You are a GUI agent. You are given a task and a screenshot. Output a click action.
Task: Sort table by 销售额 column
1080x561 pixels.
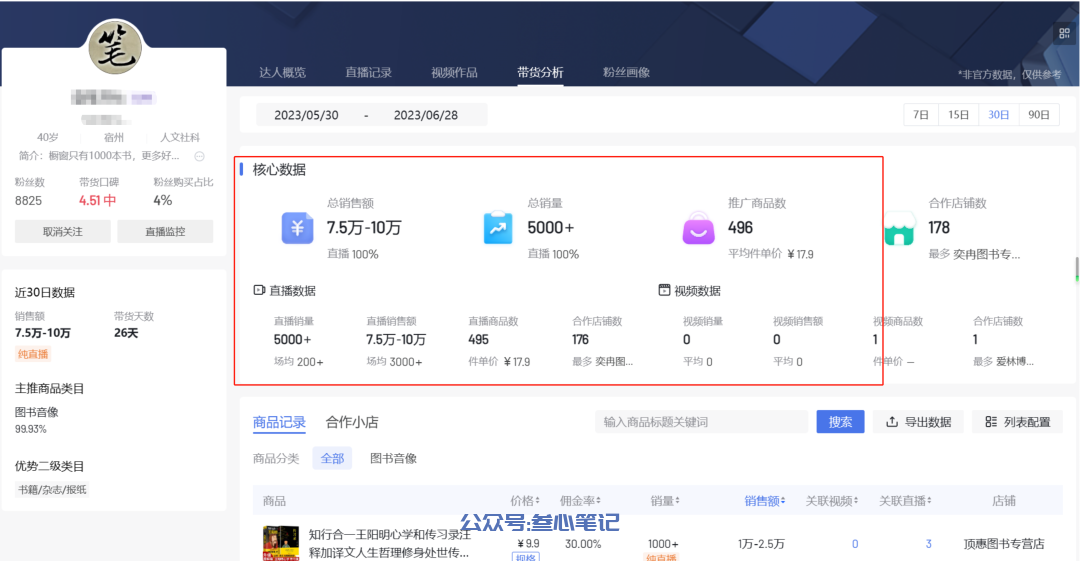(x=765, y=501)
